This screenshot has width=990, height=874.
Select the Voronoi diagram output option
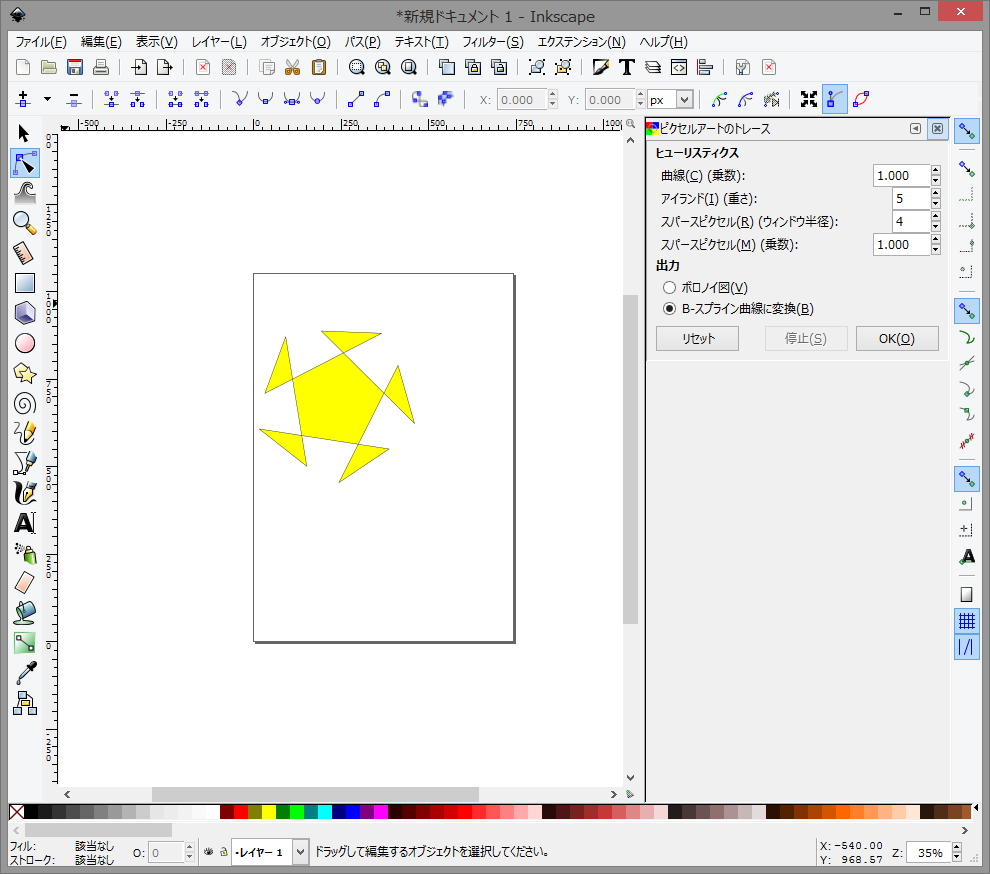point(670,288)
